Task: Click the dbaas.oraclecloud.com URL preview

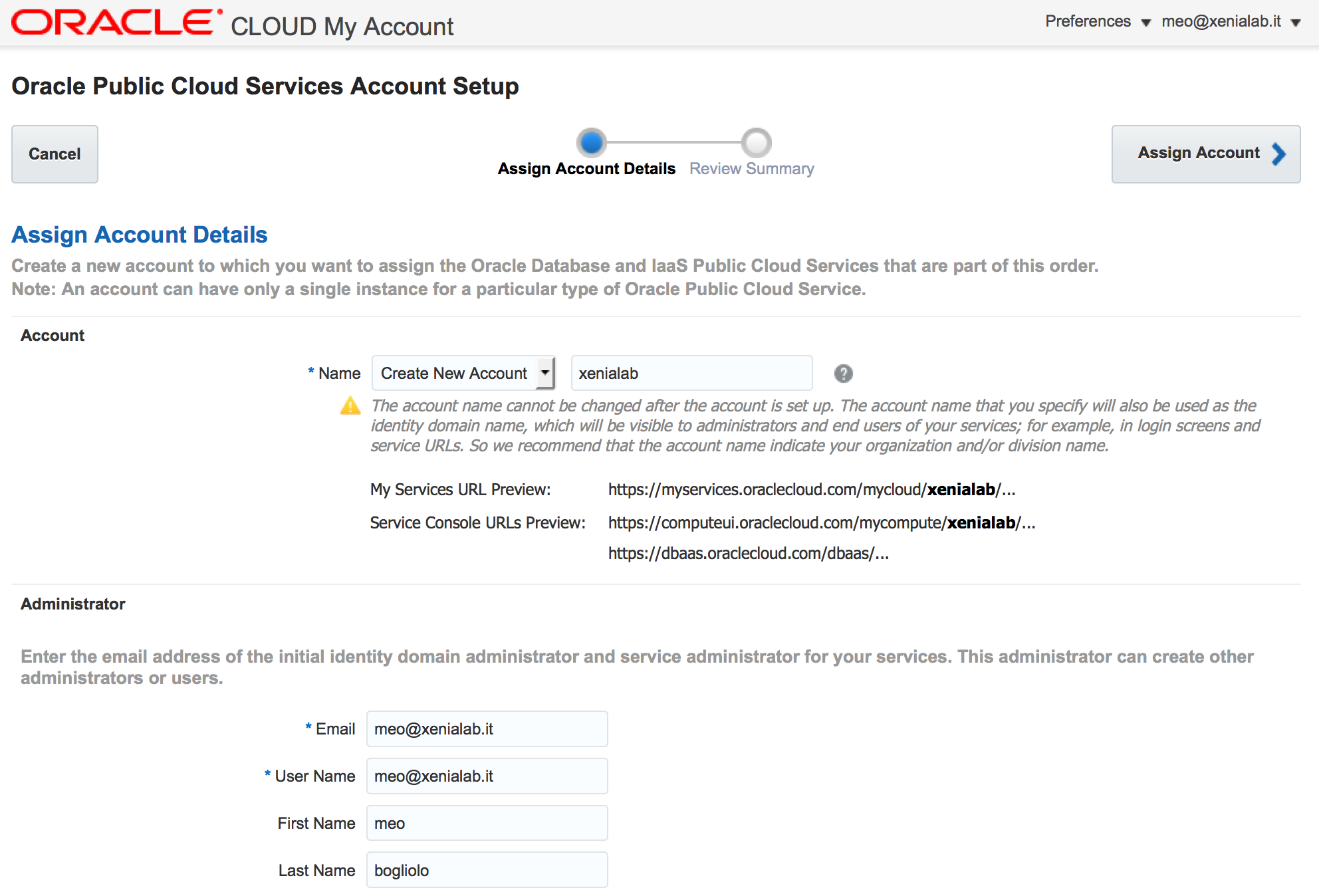Action: (749, 554)
